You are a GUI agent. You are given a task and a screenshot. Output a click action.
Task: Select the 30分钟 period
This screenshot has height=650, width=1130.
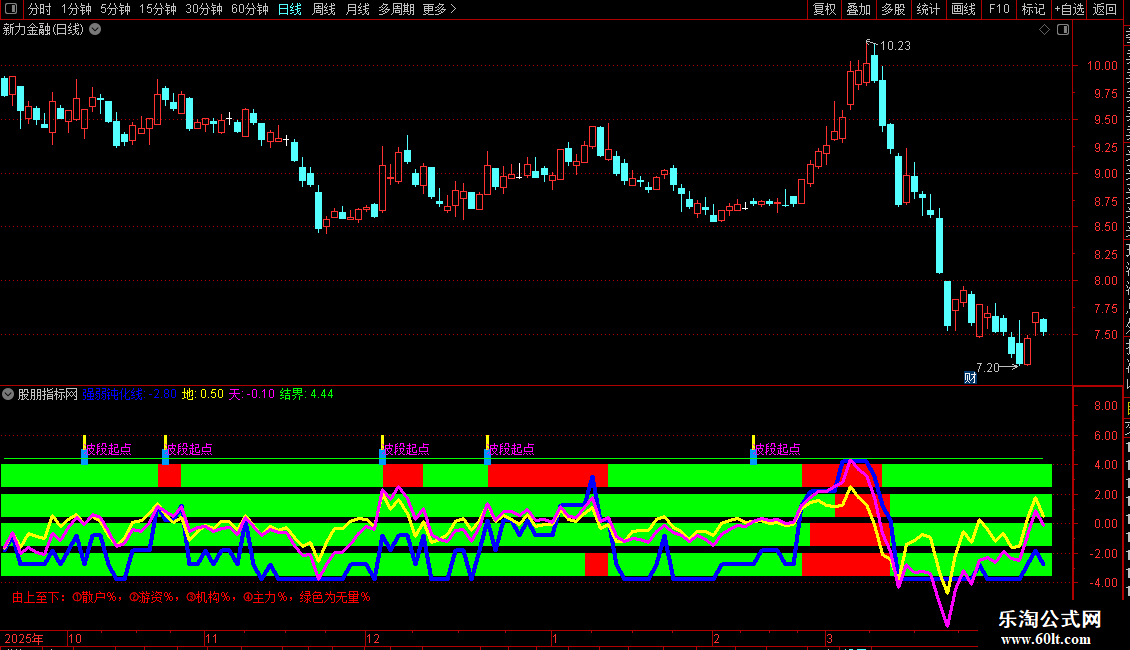203,9
